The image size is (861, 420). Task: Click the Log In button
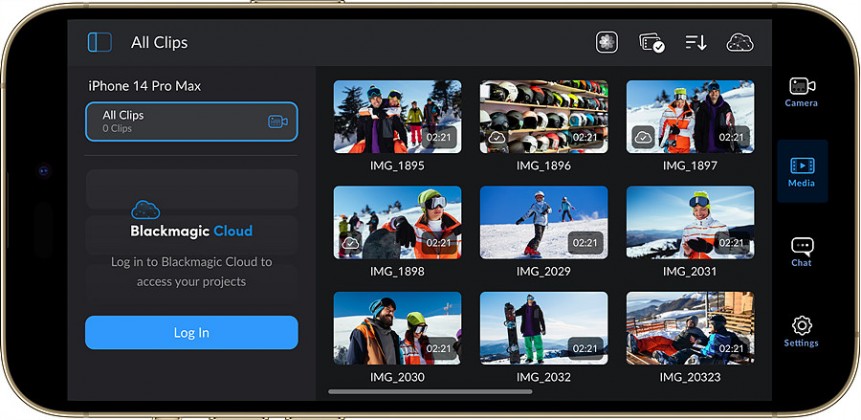192,333
